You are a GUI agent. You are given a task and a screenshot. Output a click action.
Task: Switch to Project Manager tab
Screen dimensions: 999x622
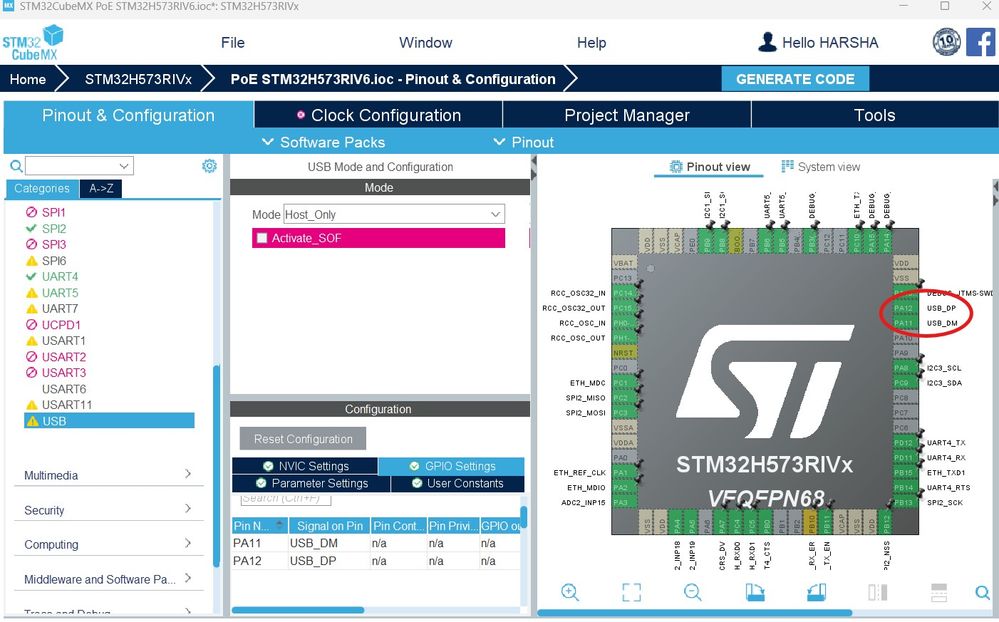click(627, 115)
